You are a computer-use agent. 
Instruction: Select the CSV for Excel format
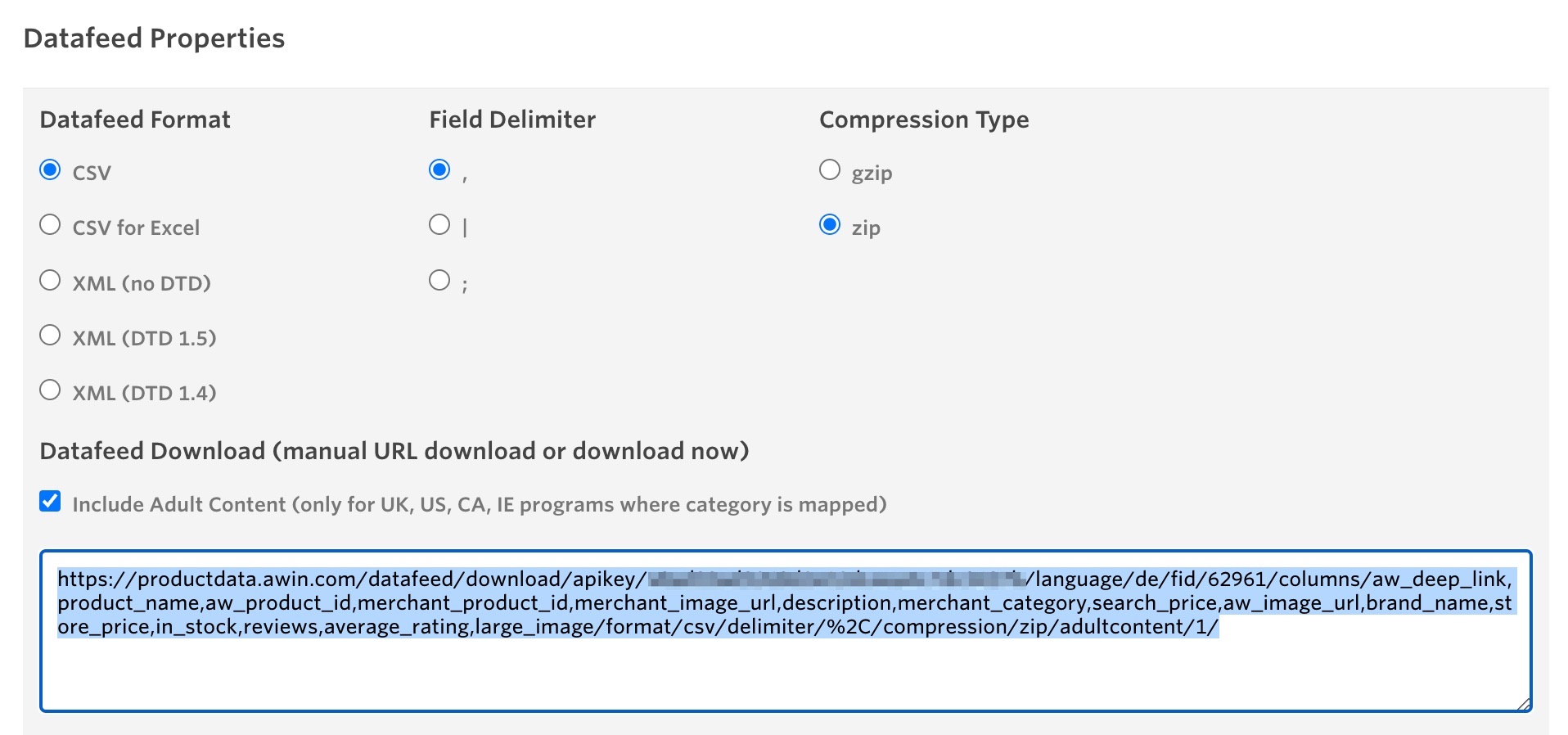pos(50,224)
